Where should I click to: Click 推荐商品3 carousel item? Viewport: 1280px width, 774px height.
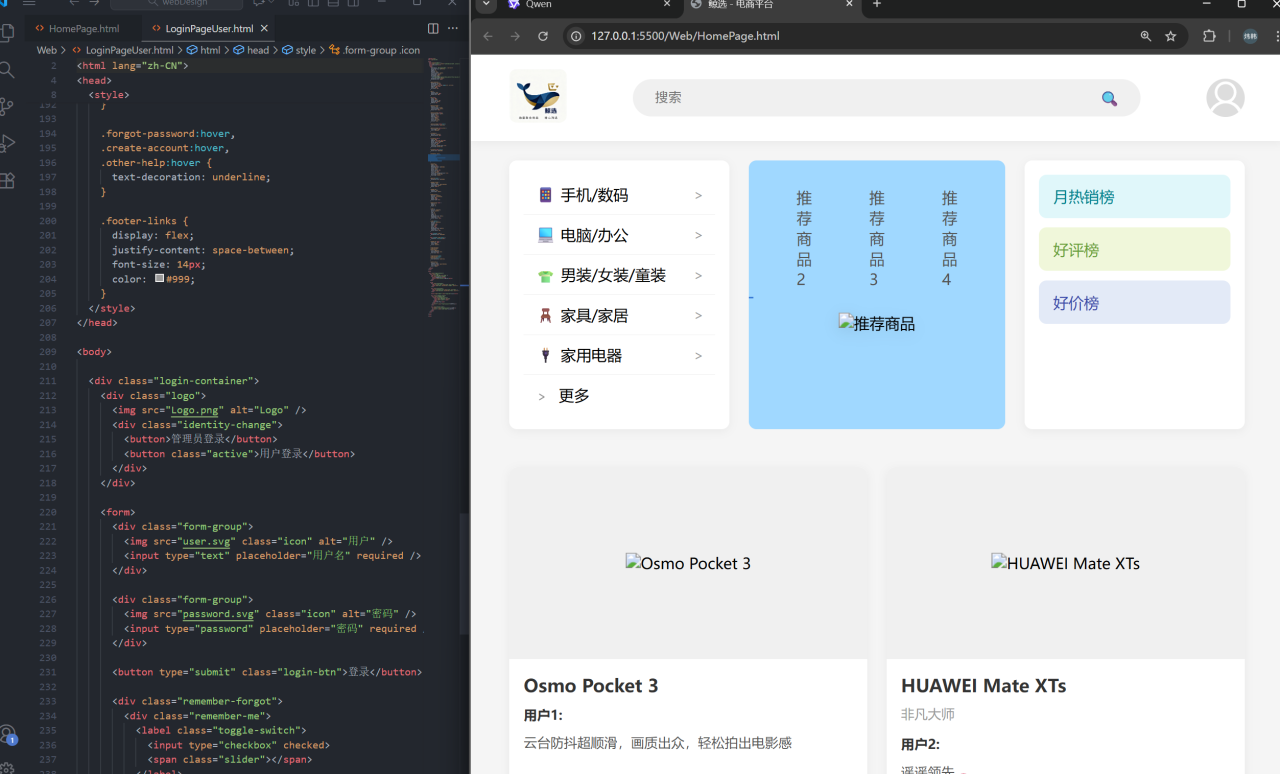click(877, 239)
